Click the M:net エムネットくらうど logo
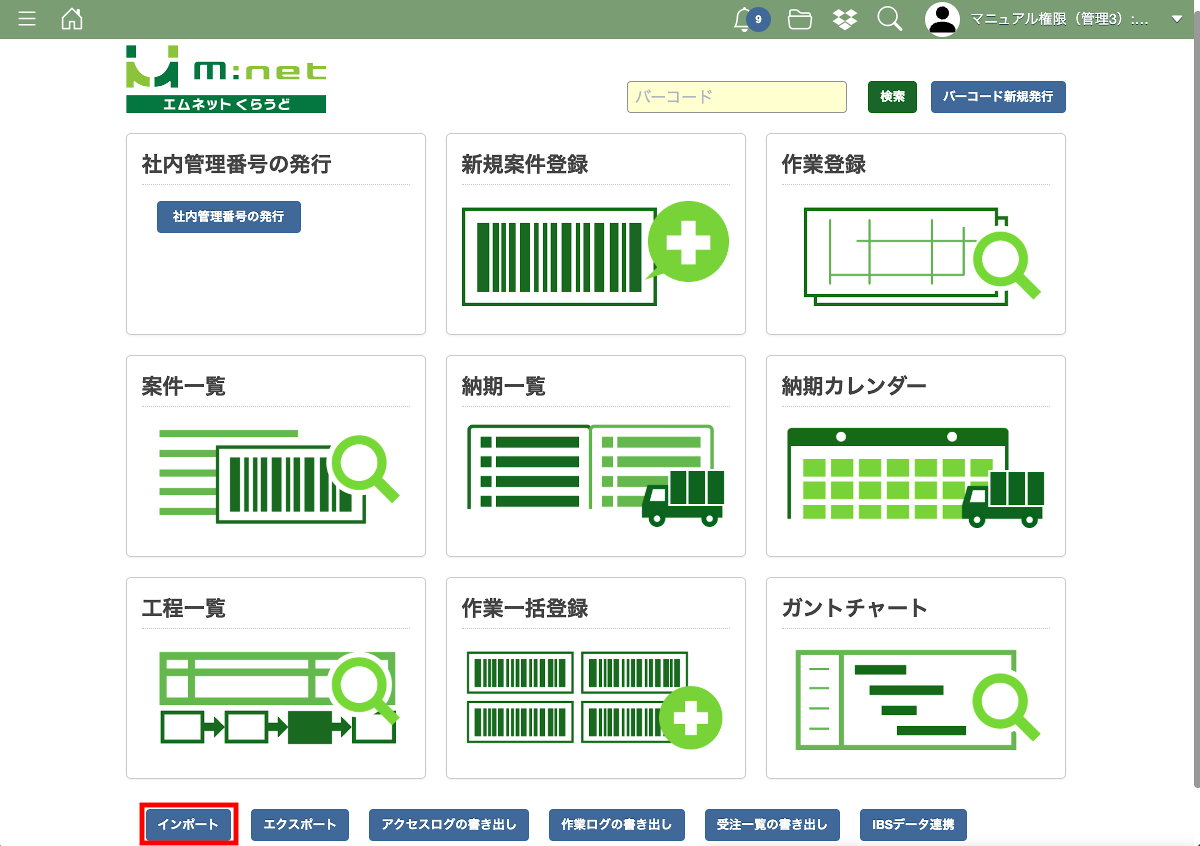Image resolution: width=1200 pixels, height=846 pixels. point(226,79)
